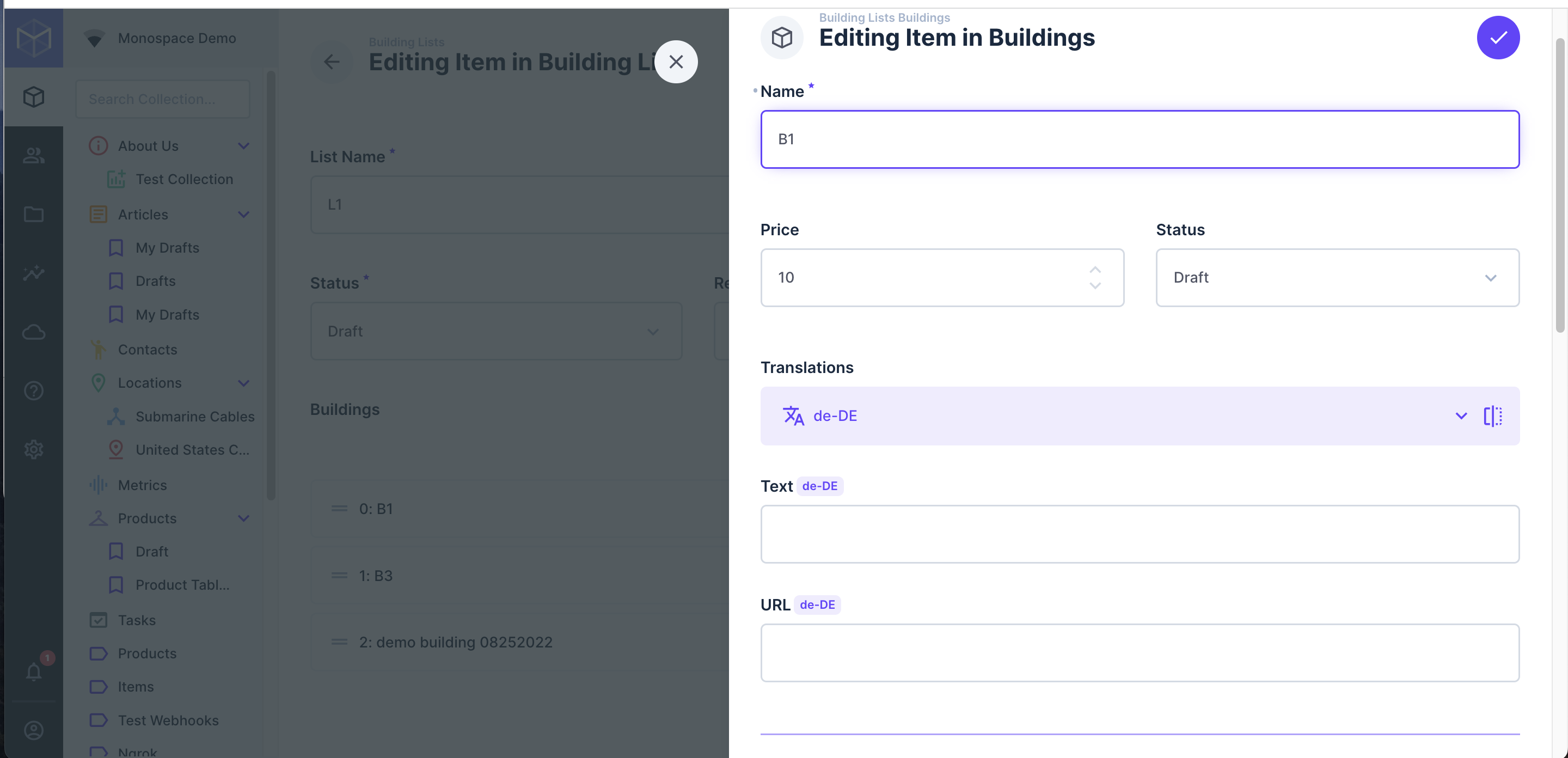The width and height of the screenshot is (1568, 758).
Task: Click the user account icon at the bottom rail
Action: tap(33, 730)
